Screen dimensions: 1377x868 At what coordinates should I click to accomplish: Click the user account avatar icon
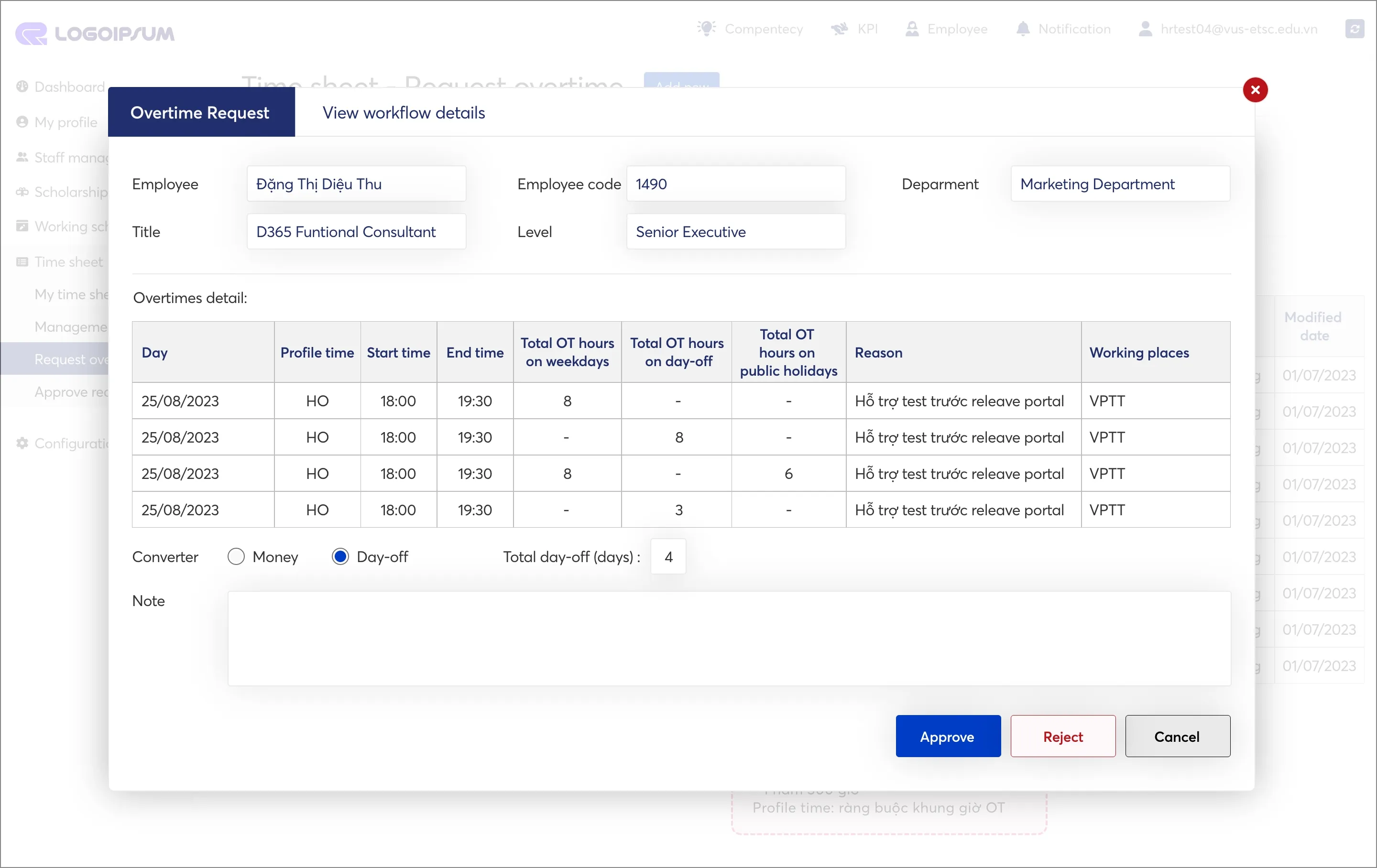tap(1145, 29)
